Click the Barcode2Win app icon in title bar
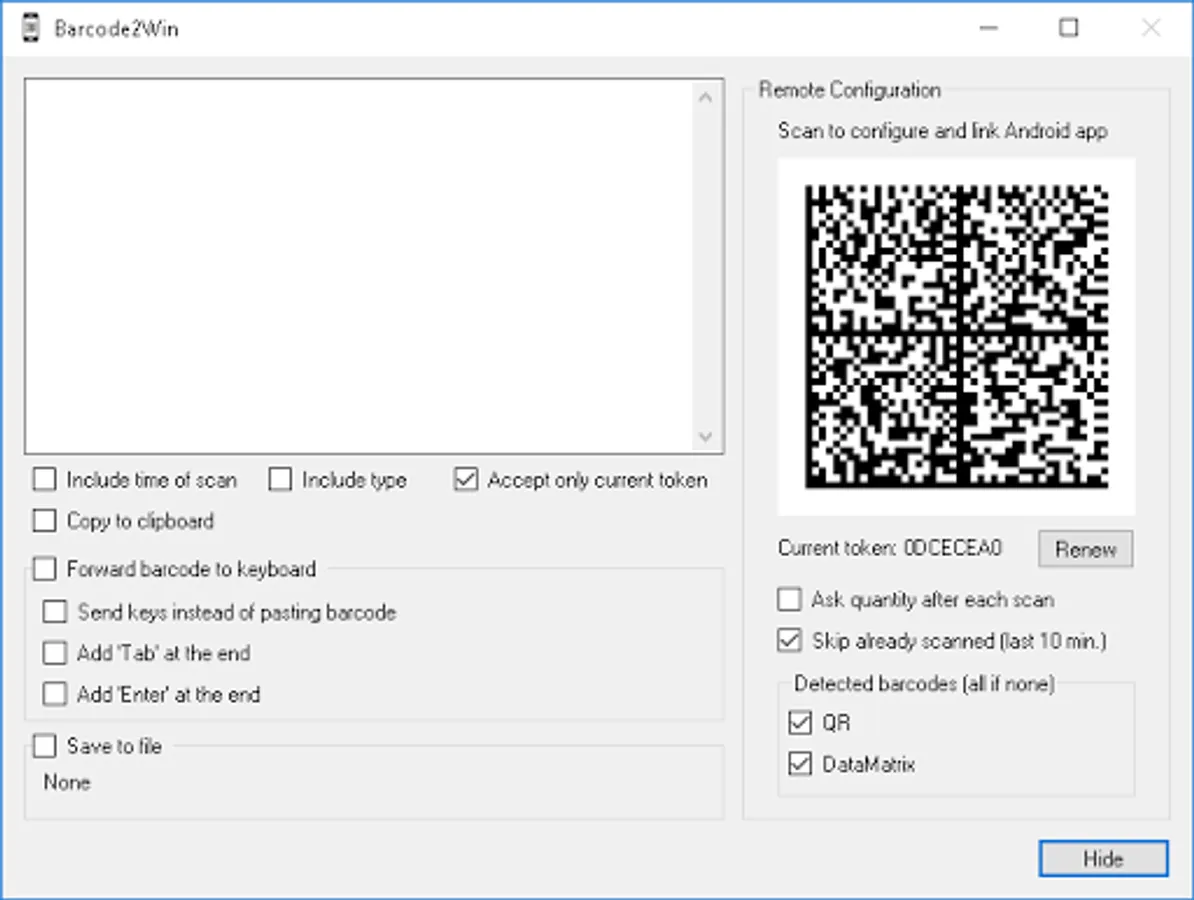The width and height of the screenshot is (1194, 900). click(x=30, y=28)
